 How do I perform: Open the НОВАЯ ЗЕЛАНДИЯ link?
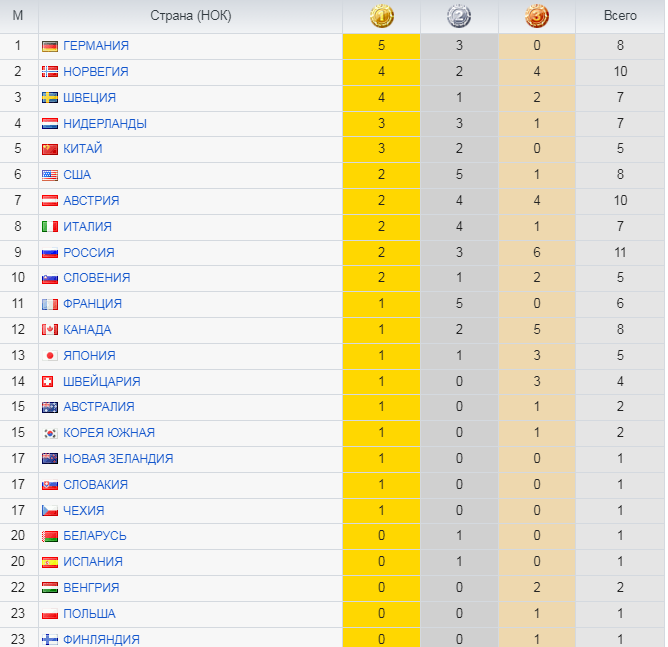117,459
